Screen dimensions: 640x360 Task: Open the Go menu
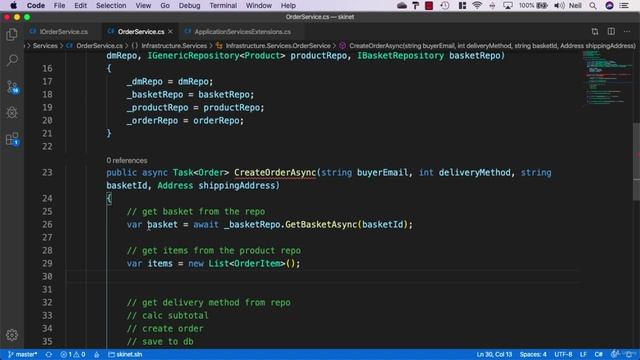coord(165,5)
